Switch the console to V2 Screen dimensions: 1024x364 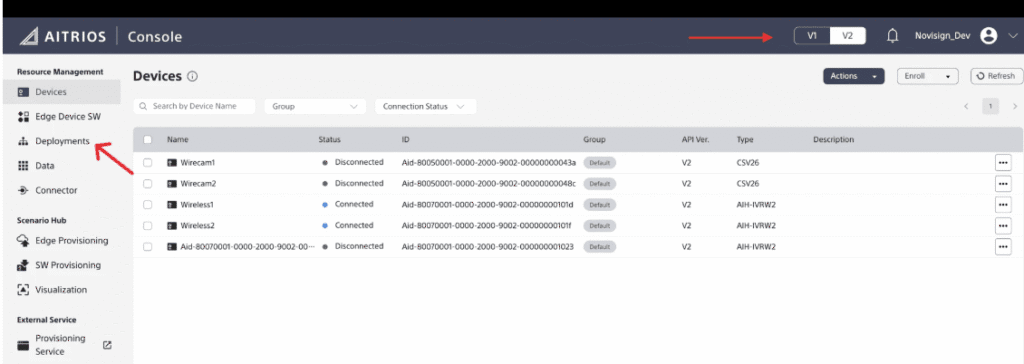tap(848, 36)
